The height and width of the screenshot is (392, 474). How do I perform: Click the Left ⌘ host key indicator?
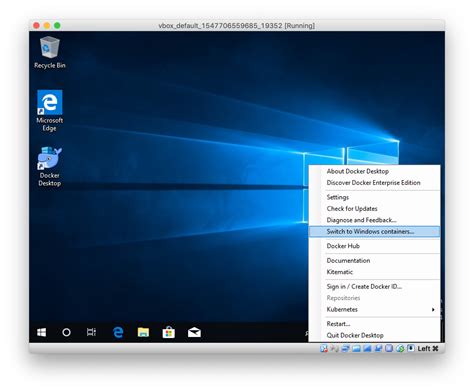click(428, 349)
